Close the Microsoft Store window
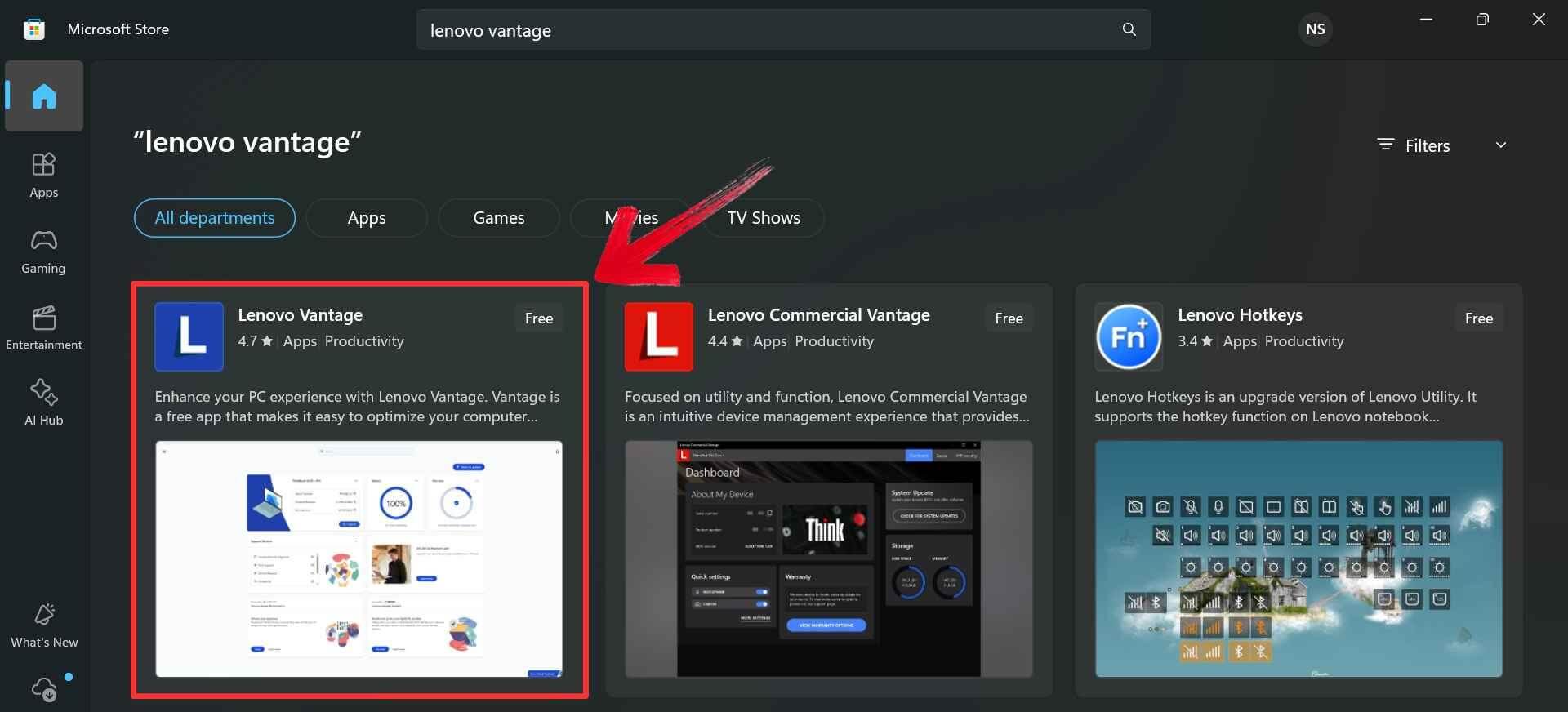The image size is (1568, 712). pyautogui.click(x=1539, y=20)
